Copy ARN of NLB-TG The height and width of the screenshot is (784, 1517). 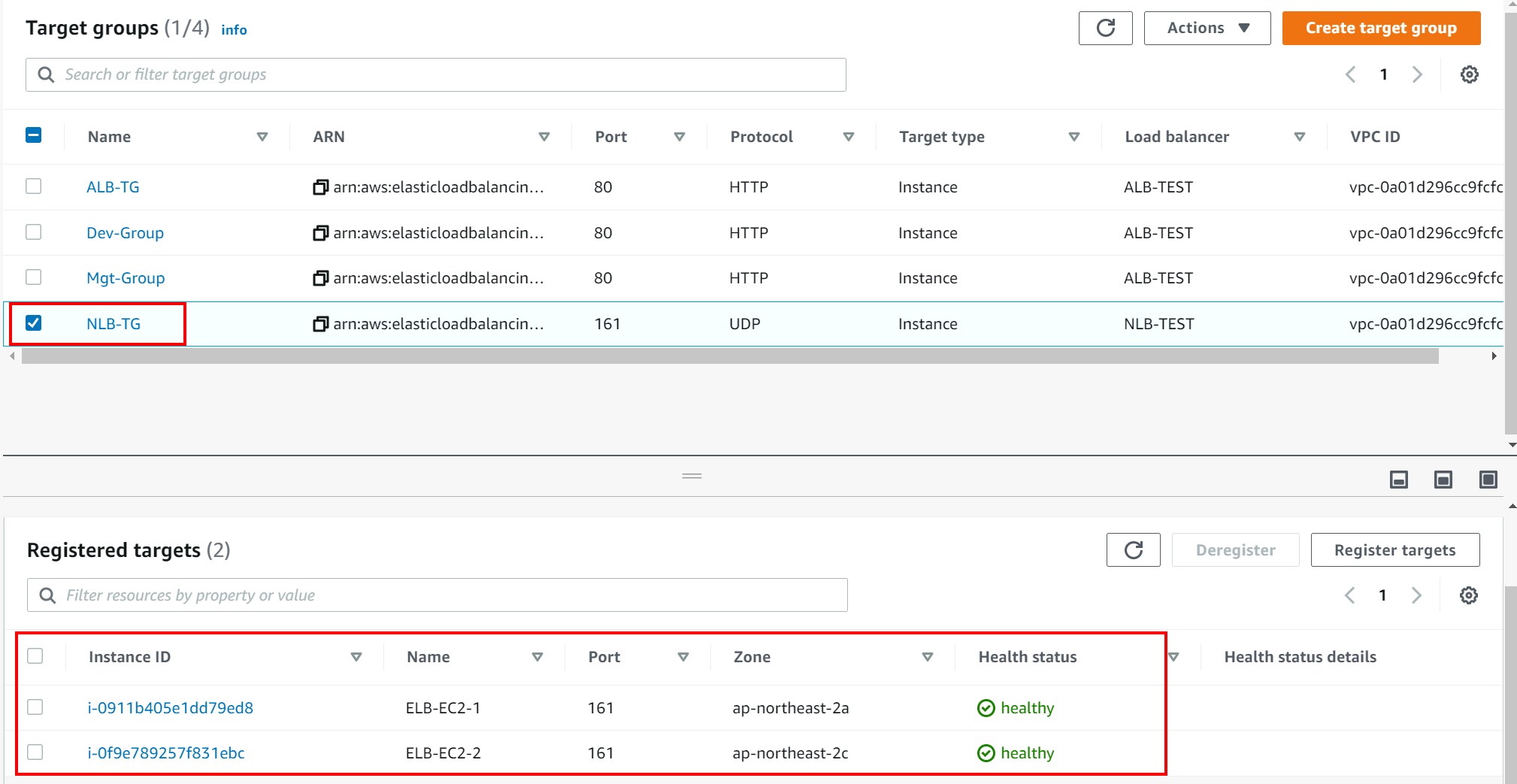click(321, 324)
